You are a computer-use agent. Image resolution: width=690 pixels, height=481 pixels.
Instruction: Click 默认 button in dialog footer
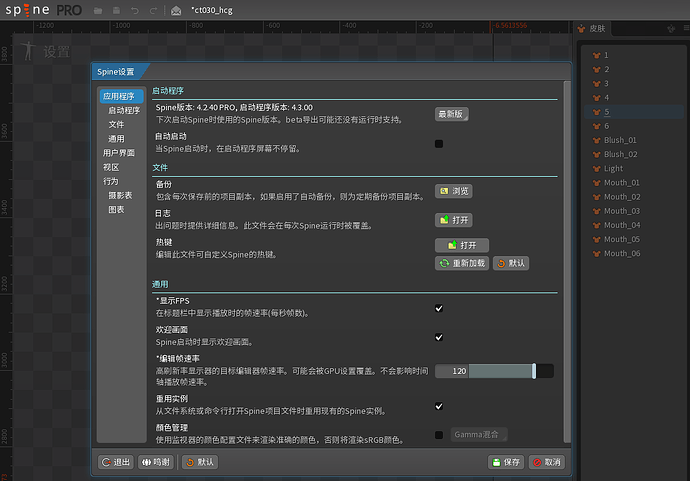tap(200, 462)
